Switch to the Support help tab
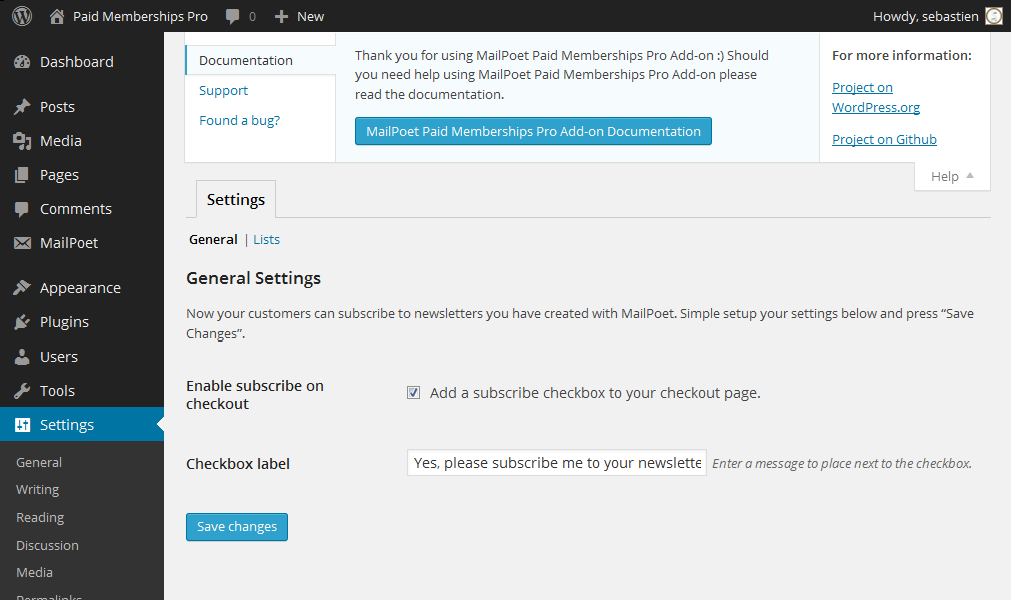 (223, 90)
